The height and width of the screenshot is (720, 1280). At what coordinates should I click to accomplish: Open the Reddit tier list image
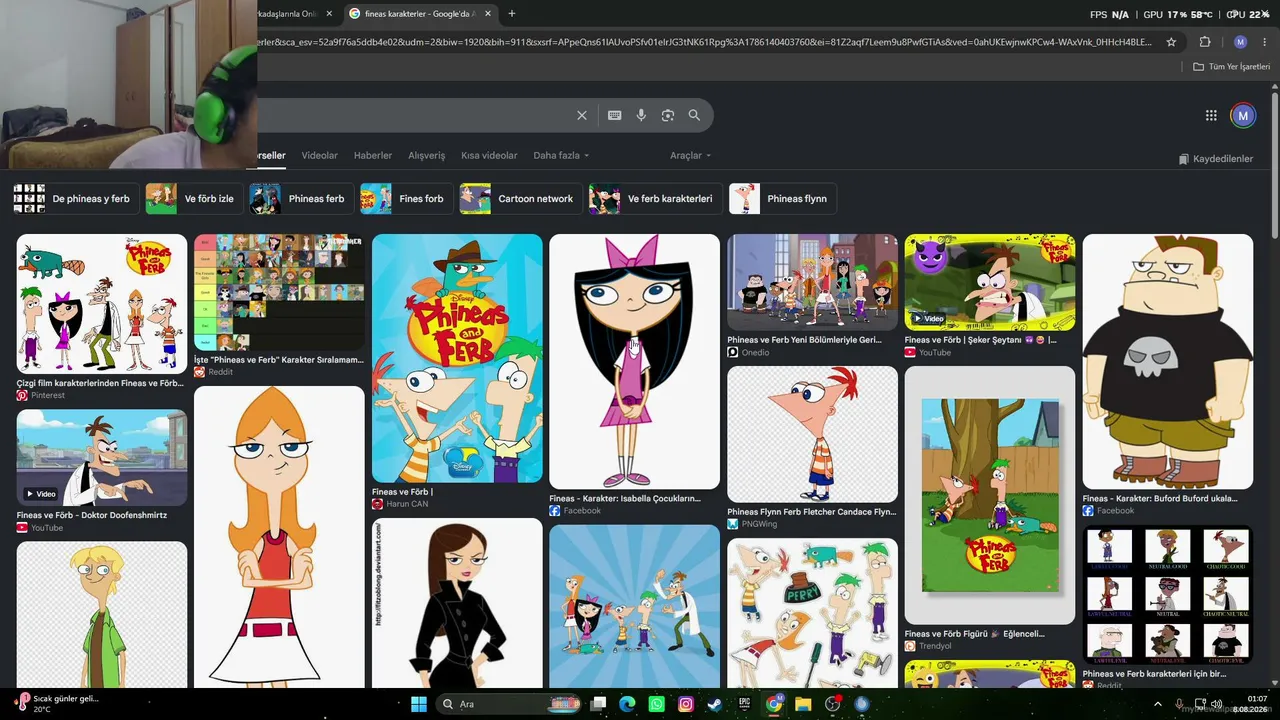(279, 292)
